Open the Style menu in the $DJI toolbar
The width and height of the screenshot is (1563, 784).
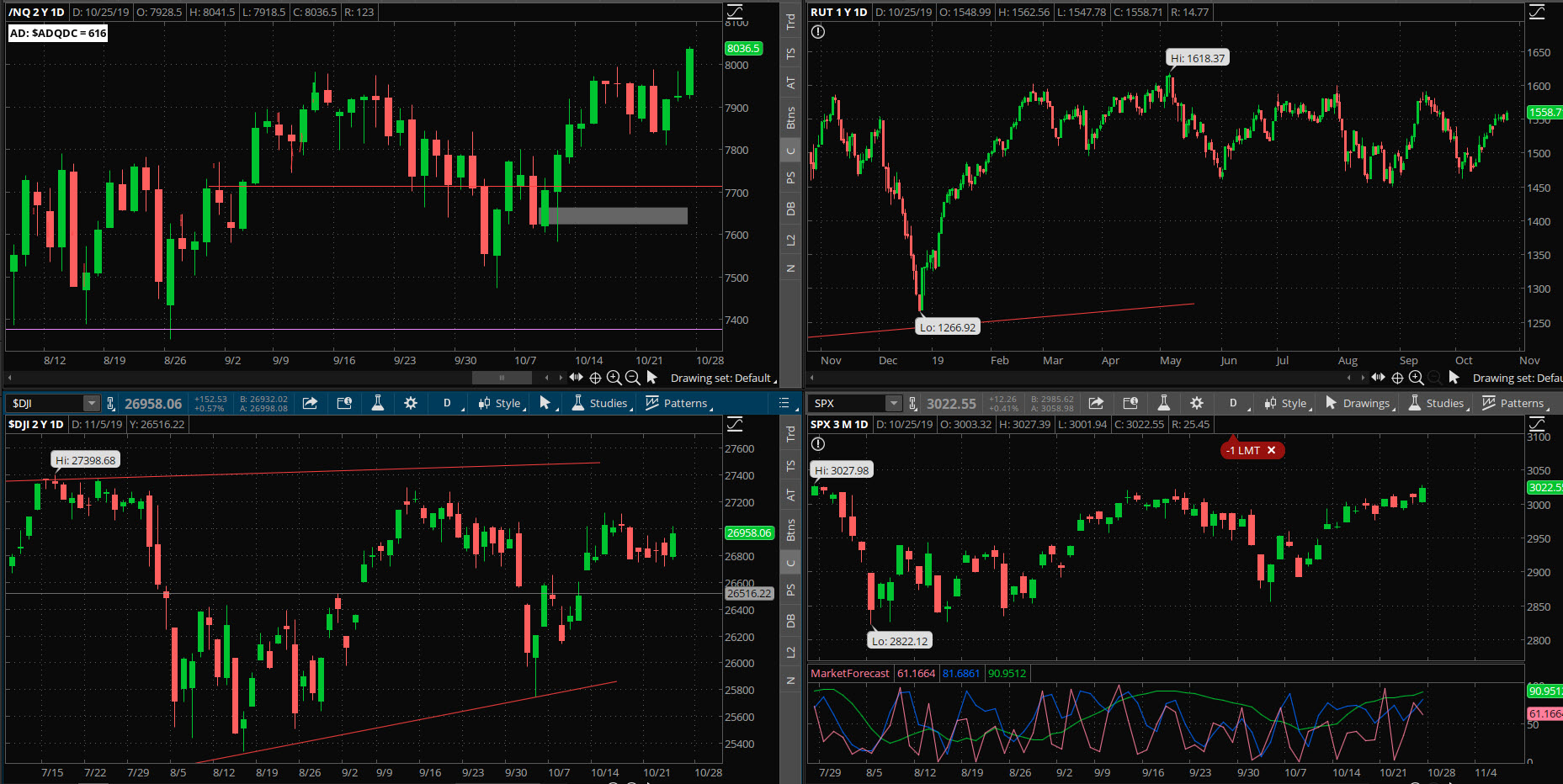pyautogui.click(x=502, y=403)
